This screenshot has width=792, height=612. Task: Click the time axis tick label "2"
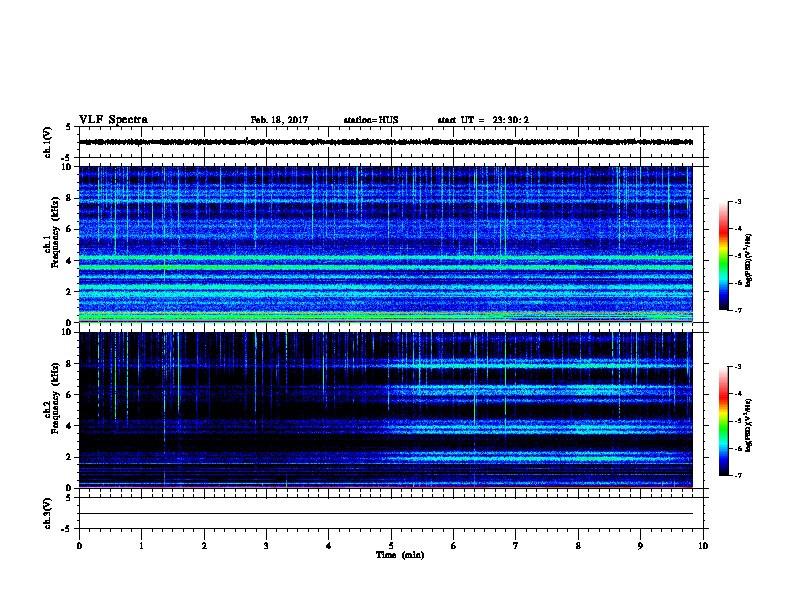click(x=204, y=546)
